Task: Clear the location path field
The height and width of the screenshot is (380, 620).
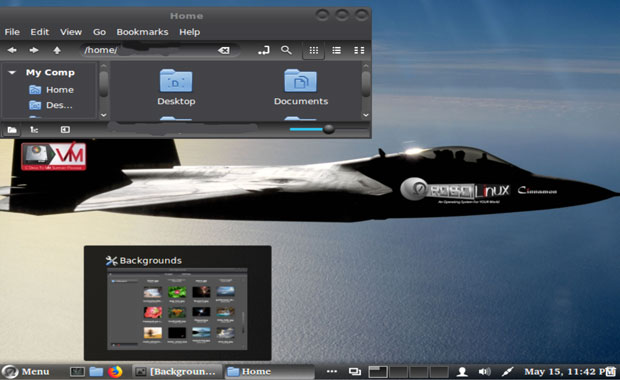Action: click(x=224, y=50)
